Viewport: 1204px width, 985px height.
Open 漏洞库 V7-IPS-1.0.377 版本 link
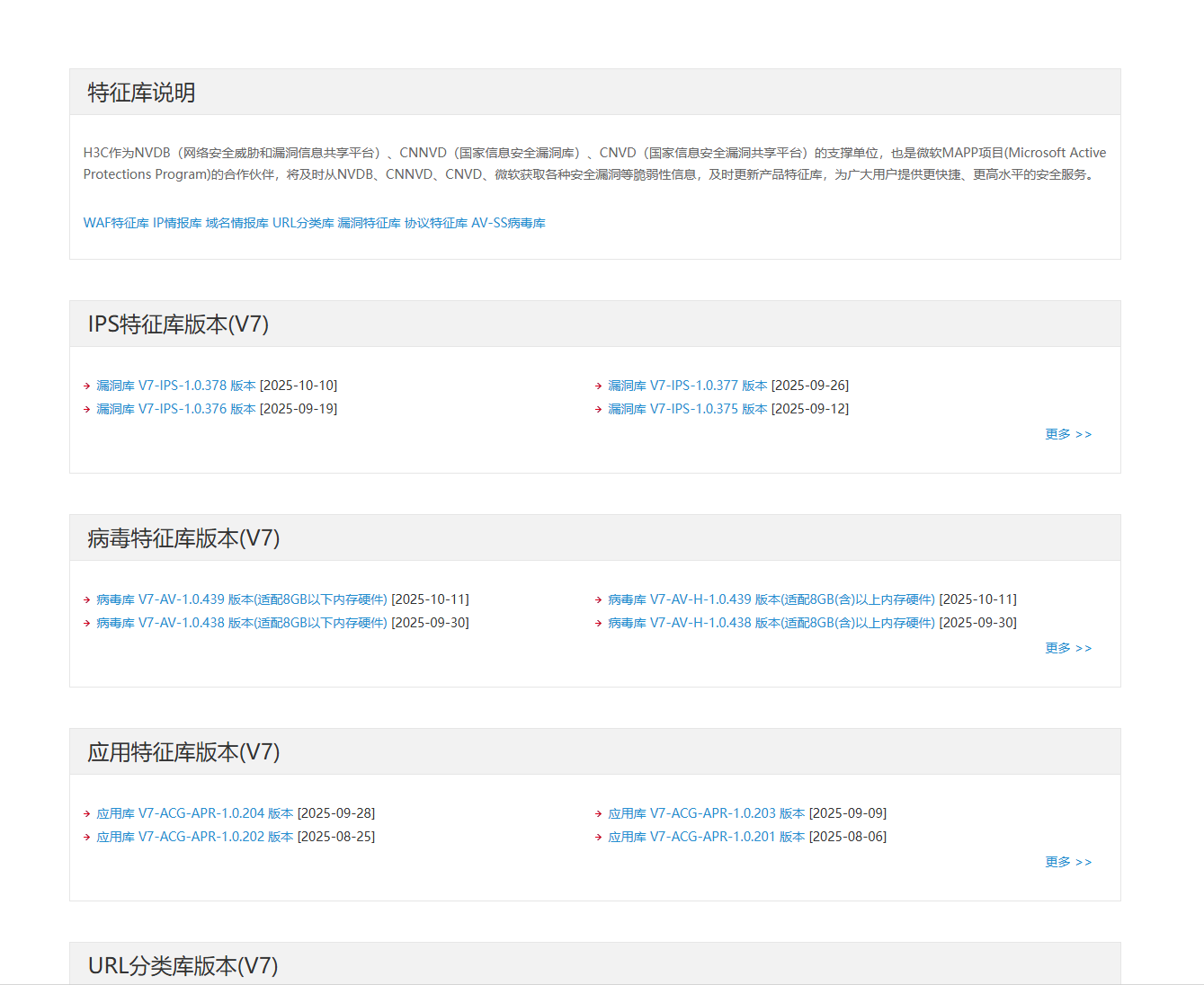(x=688, y=386)
